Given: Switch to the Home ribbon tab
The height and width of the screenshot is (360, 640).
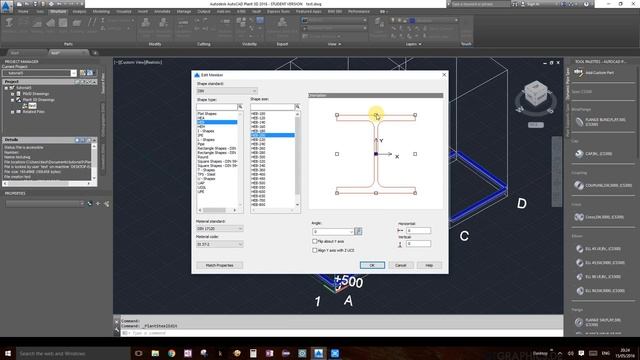Looking at the screenshot, I should [x=23, y=11].
